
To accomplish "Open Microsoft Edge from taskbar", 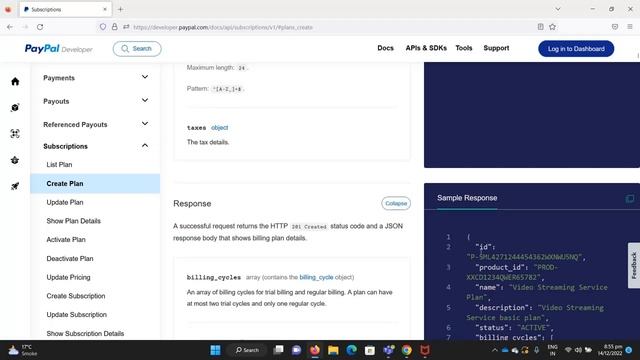I will pyautogui.click(x=351, y=350).
